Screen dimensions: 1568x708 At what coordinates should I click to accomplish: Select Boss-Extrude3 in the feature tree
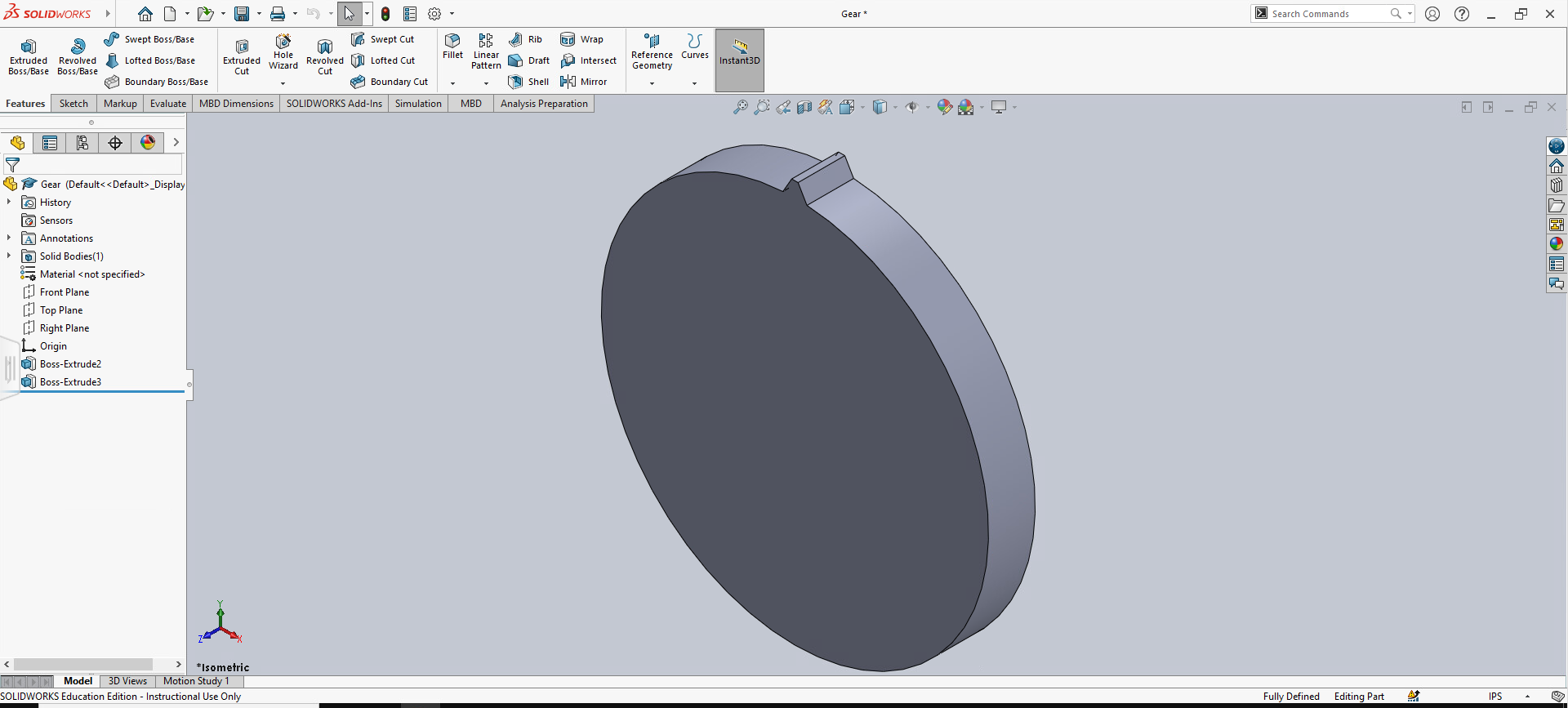click(70, 381)
